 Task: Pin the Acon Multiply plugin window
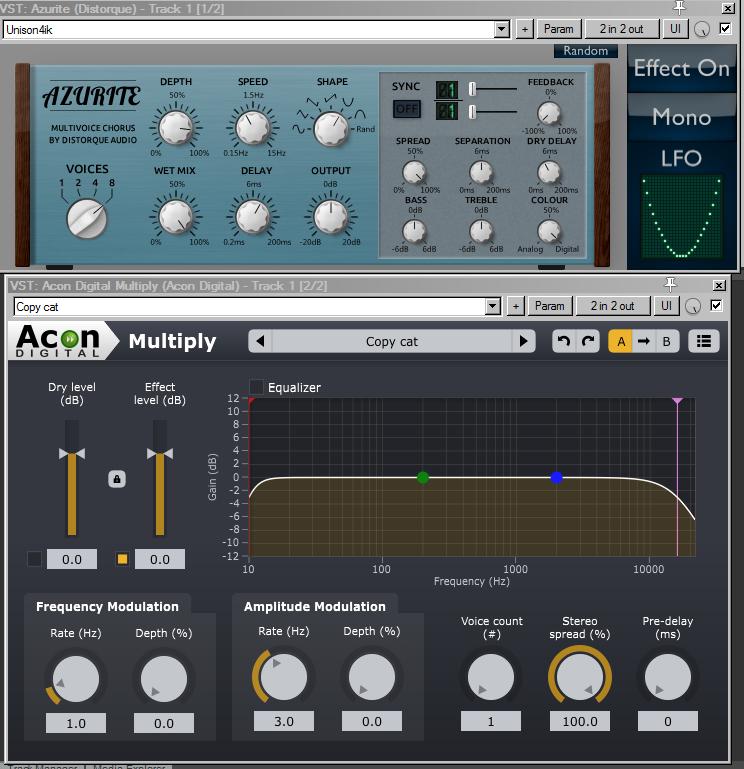tap(670, 284)
